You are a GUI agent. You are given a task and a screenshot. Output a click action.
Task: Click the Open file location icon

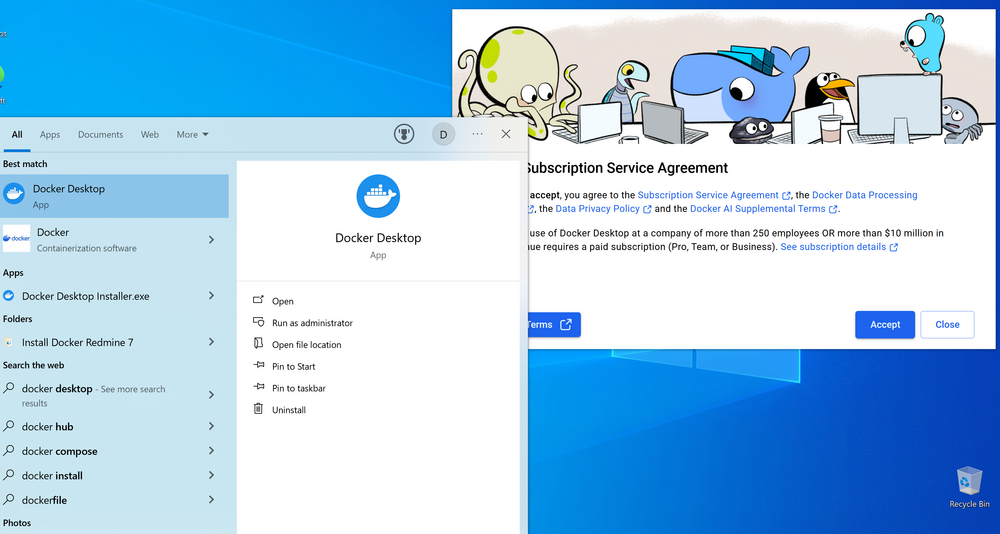pyautogui.click(x=258, y=344)
